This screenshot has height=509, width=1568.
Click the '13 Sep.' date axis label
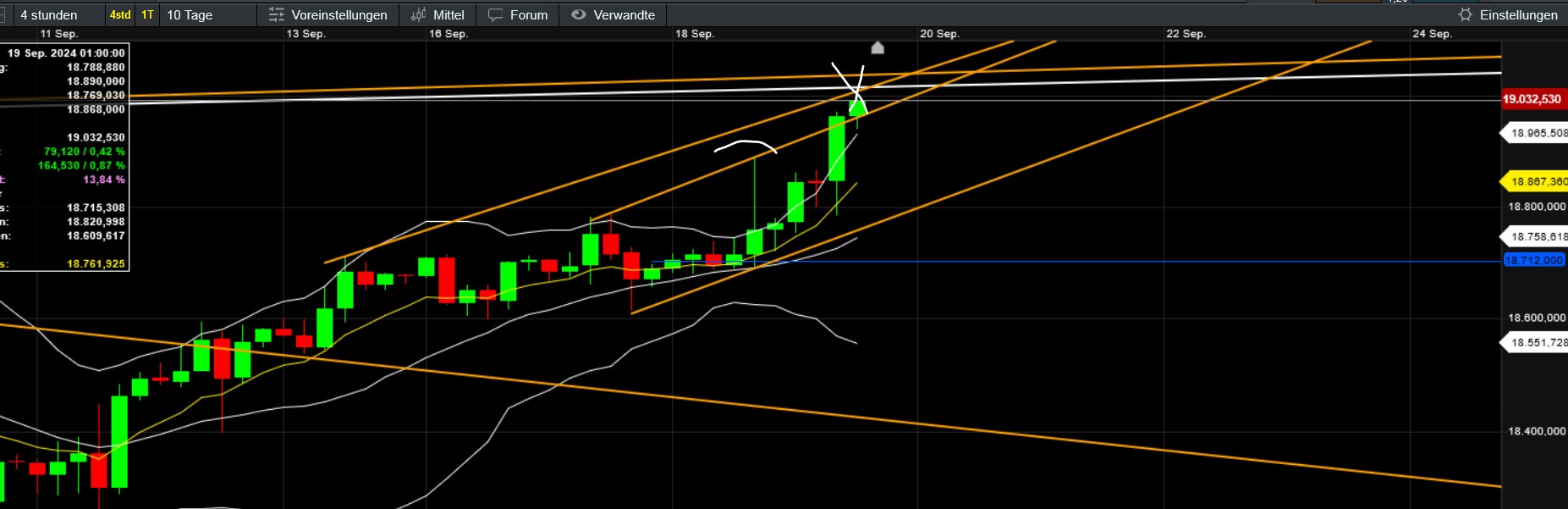coord(305,34)
